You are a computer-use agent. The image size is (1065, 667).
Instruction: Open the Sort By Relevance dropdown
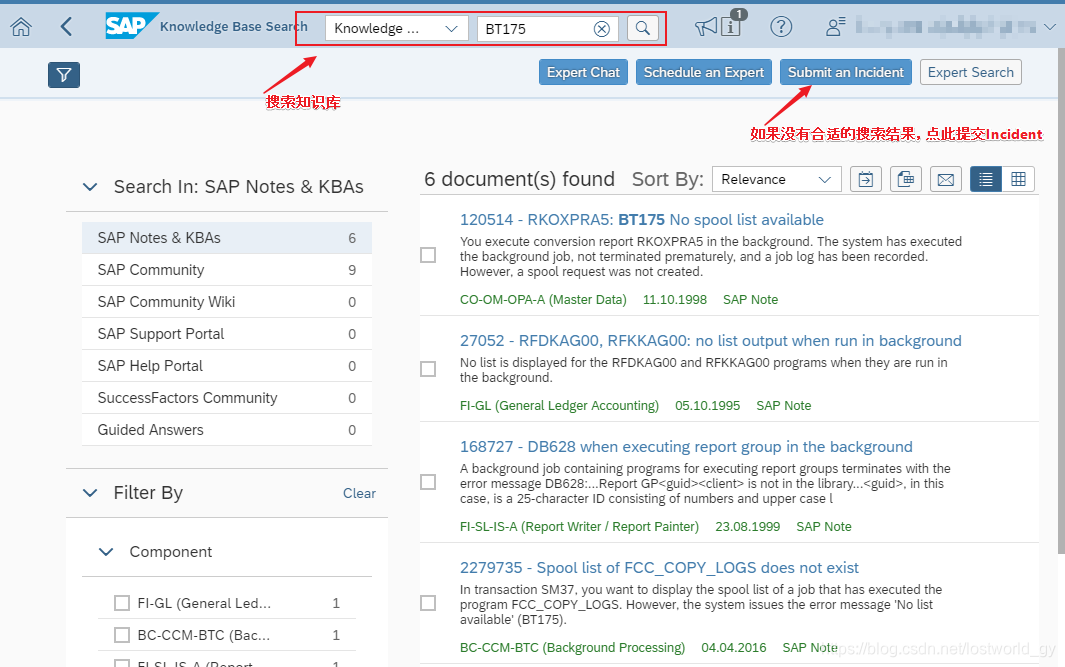[776, 179]
